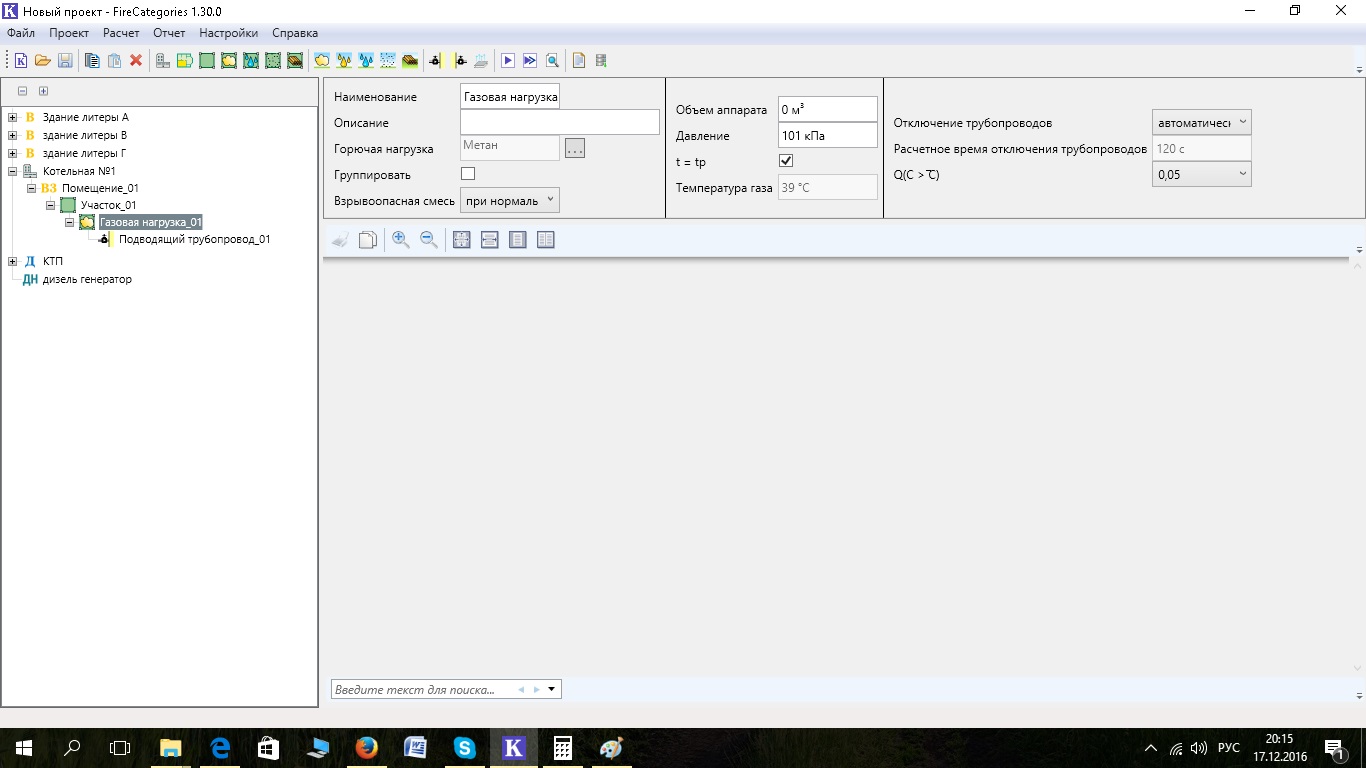
Task: Open the Взрывоопасная смесь dropdown
Action: pos(510,201)
